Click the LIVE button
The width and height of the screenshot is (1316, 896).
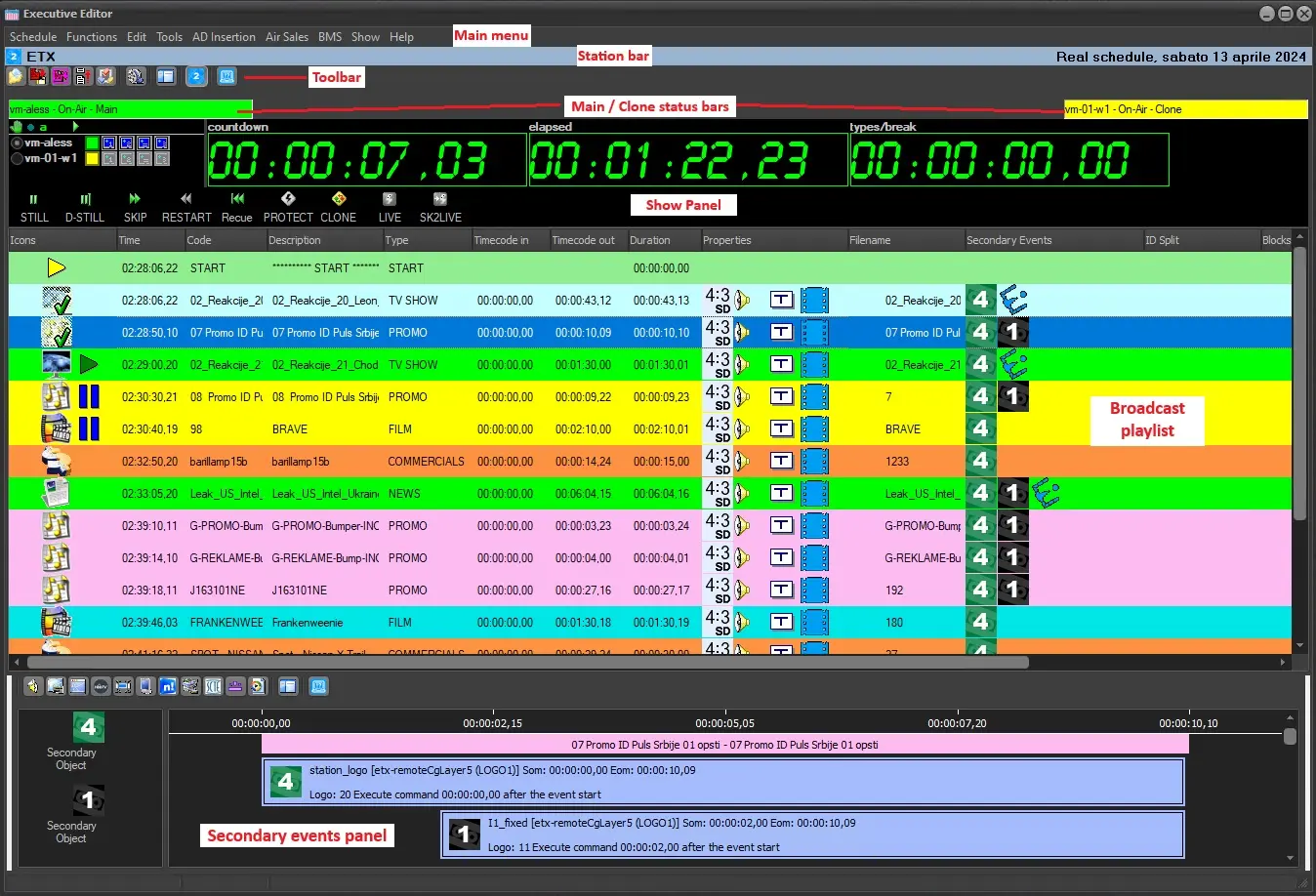pyautogui.click(x=390, y=206)
